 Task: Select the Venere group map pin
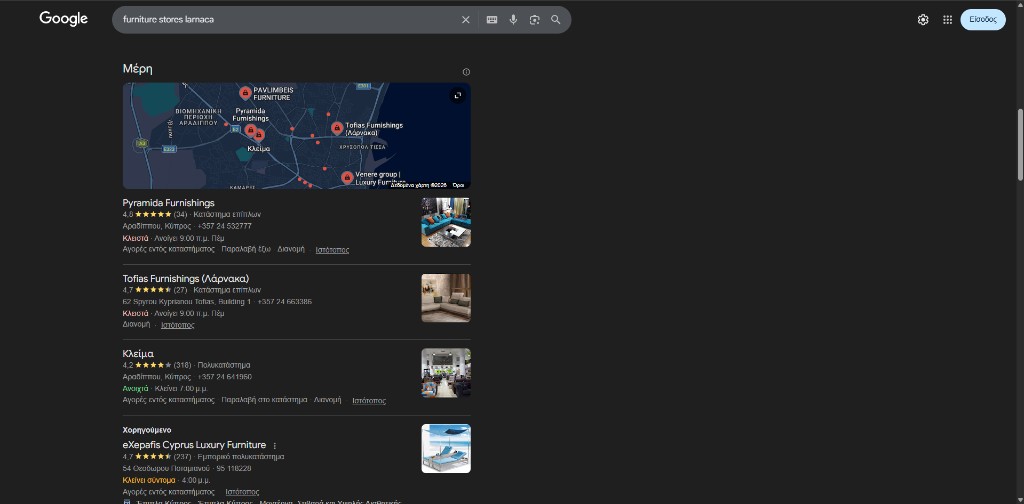tap(347, 178)
